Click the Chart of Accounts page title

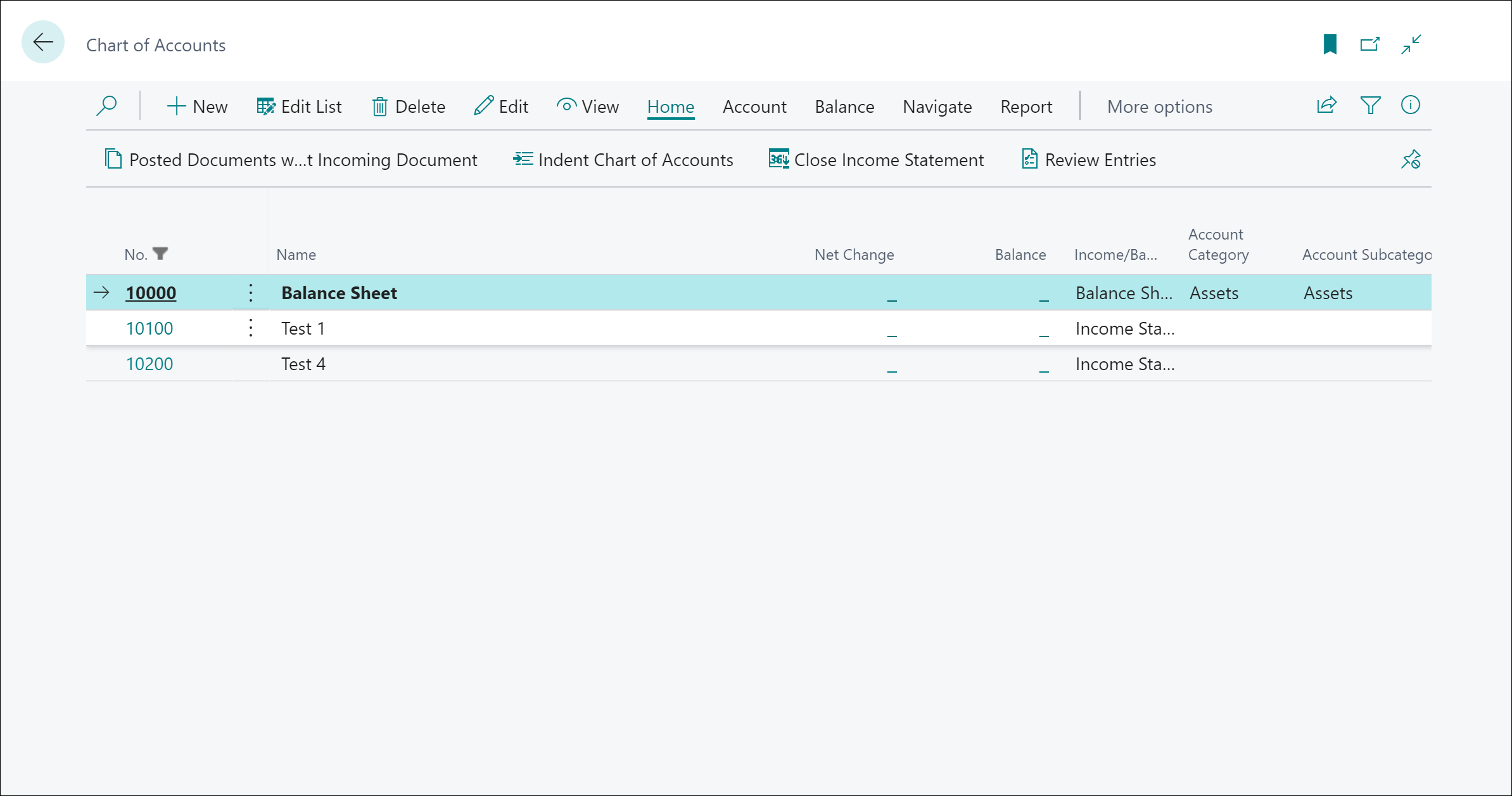[156, 45]
